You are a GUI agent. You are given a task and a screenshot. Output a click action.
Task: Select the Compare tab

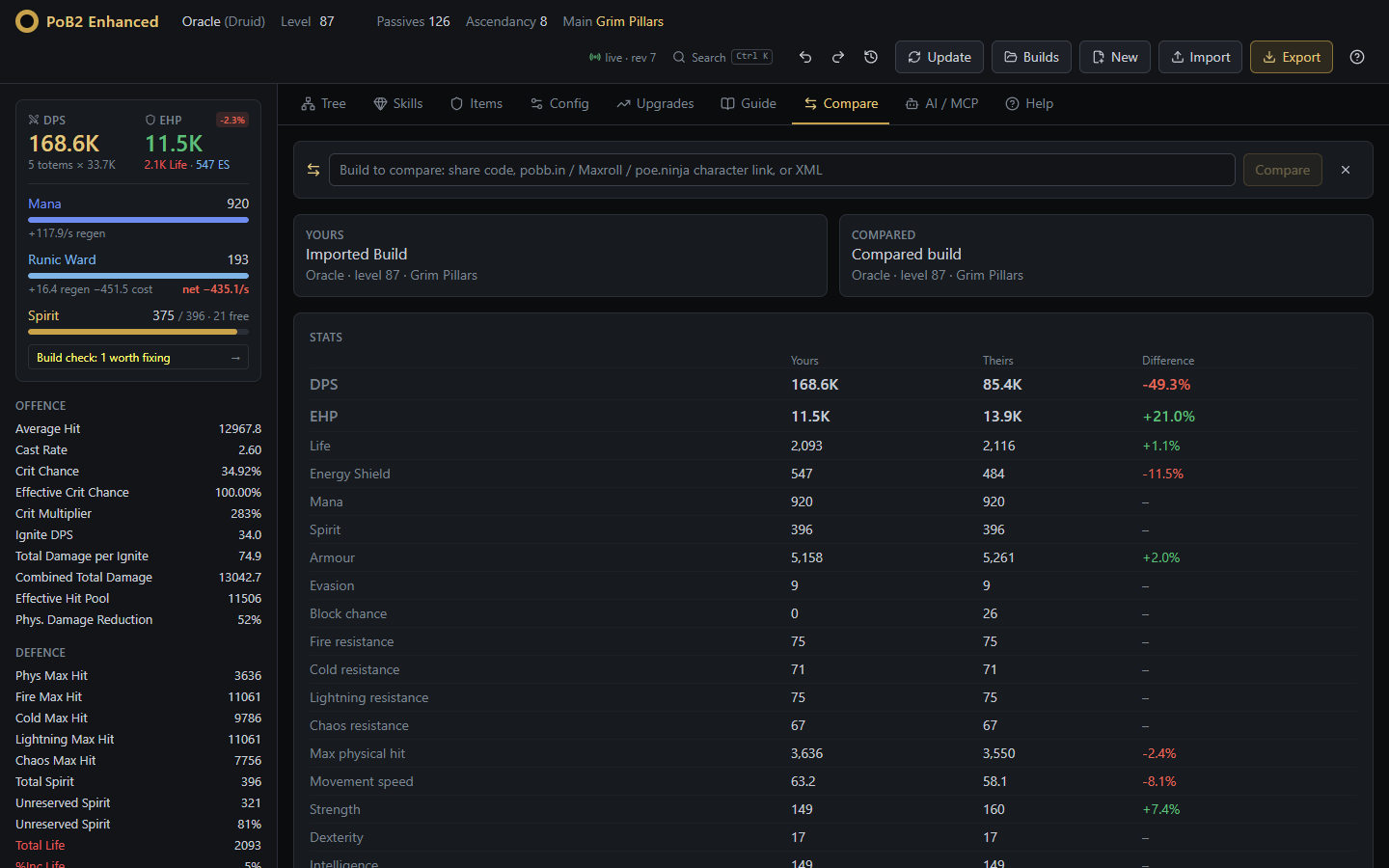pos(841,103)
